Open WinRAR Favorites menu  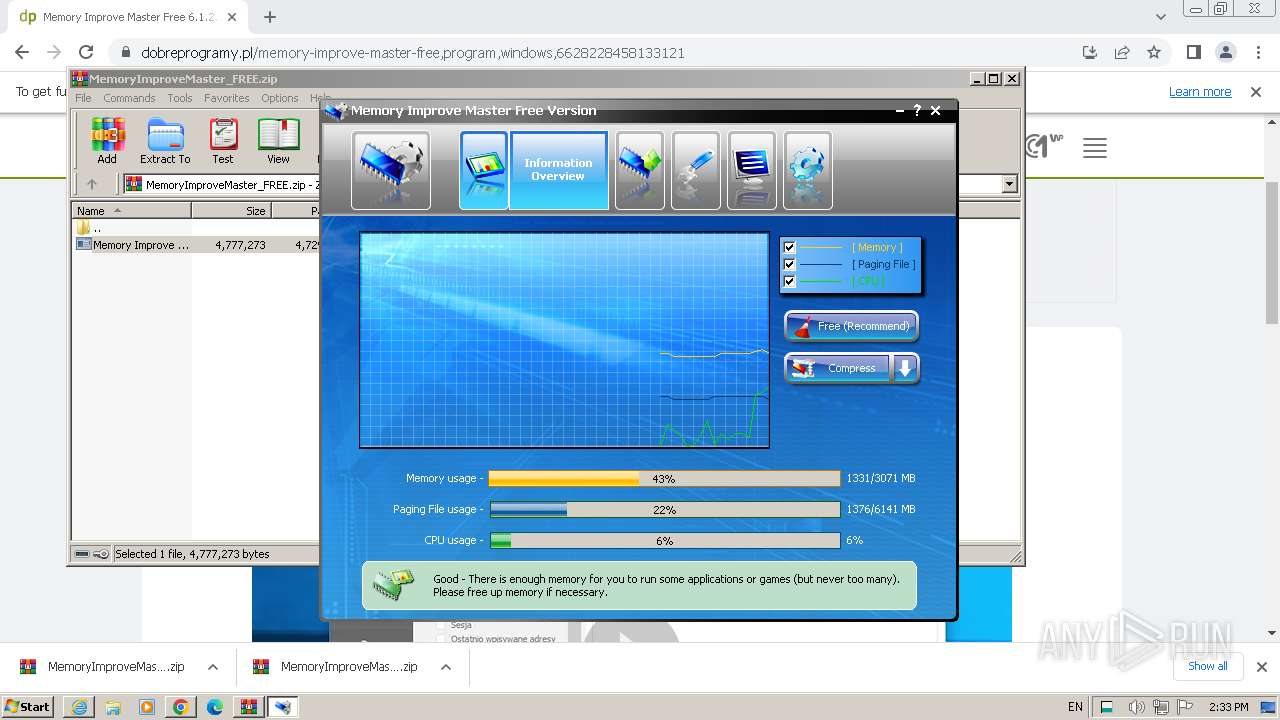point(227,98)
